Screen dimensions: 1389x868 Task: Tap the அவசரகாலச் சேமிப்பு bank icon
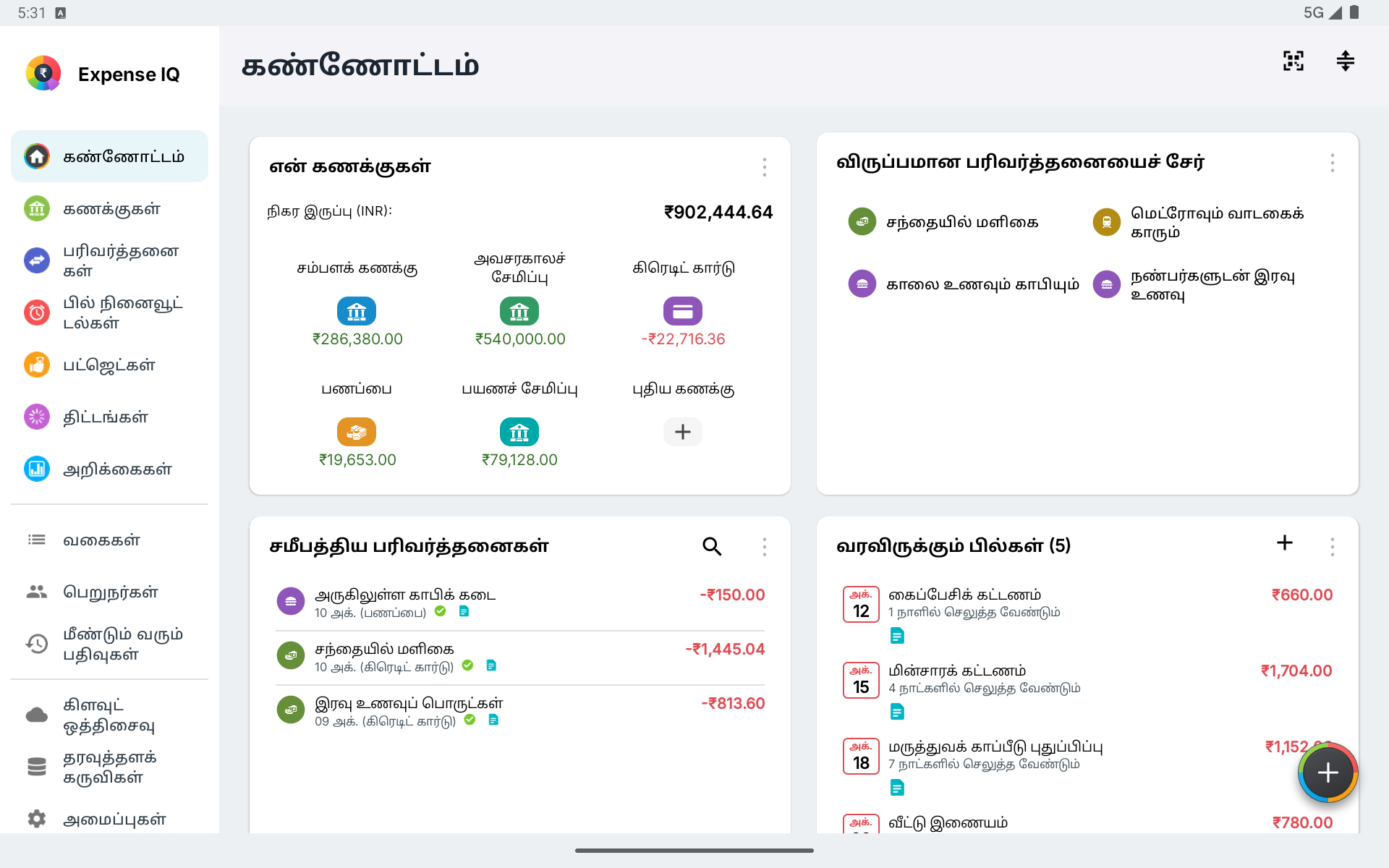pyautogui.click(x=519, y=311)
